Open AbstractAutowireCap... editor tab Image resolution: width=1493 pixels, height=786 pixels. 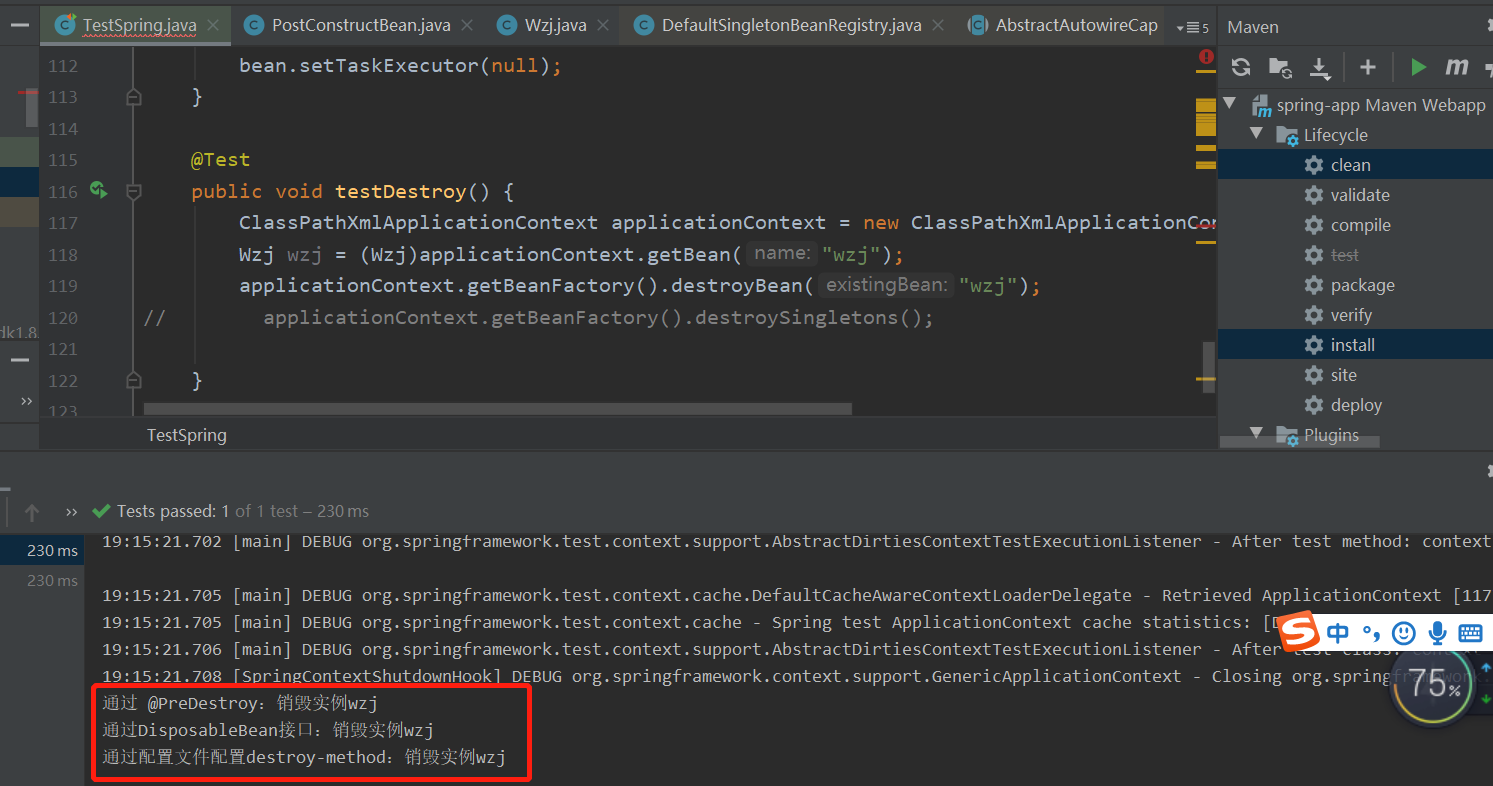click(x=1062, y=25)
